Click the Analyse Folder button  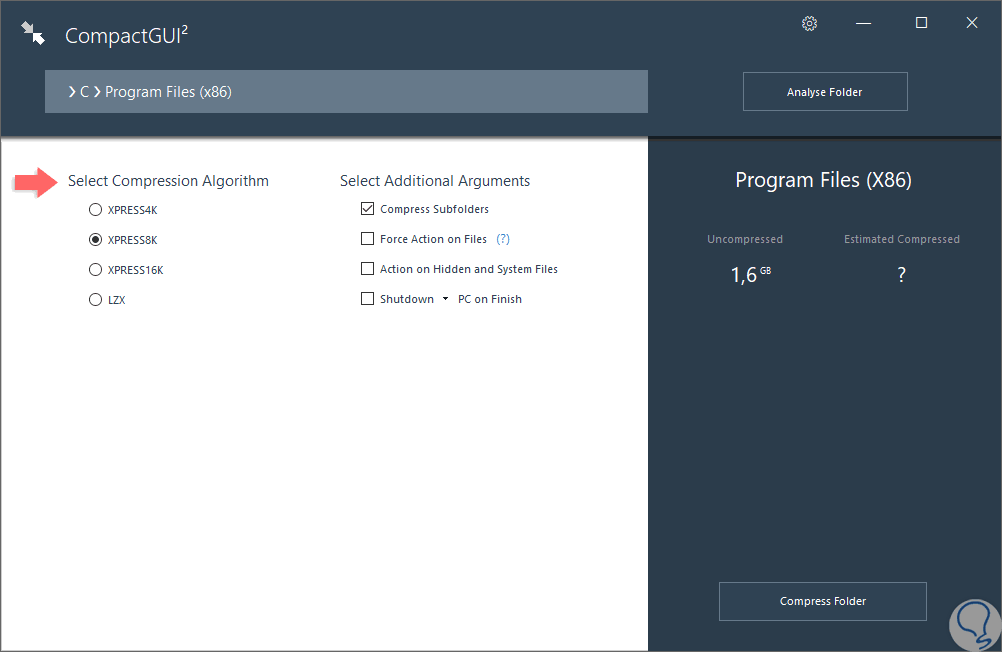click(x=825, y=91)
